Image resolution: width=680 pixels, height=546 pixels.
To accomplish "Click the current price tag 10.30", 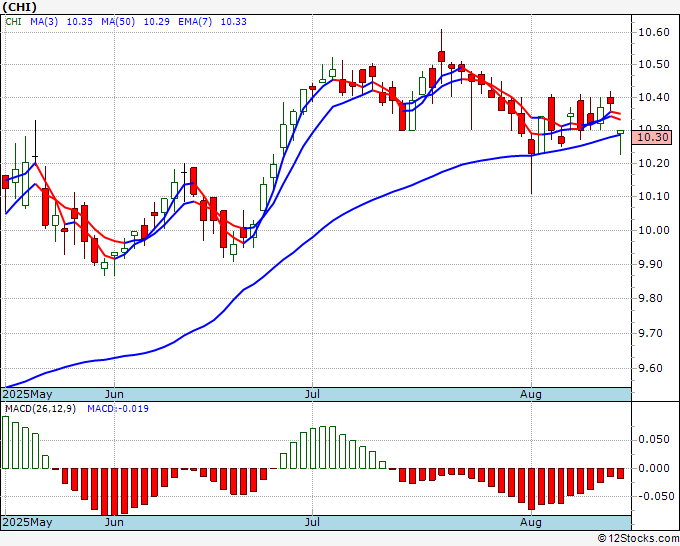I will coord(652,138).
